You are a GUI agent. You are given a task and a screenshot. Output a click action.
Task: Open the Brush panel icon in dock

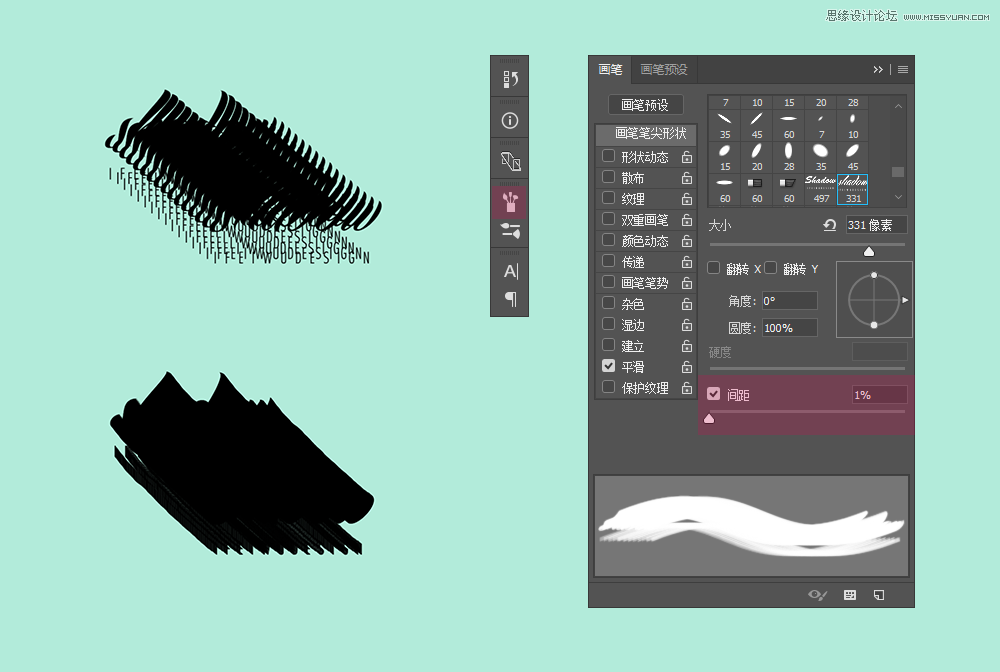click(x=510, y=203)
